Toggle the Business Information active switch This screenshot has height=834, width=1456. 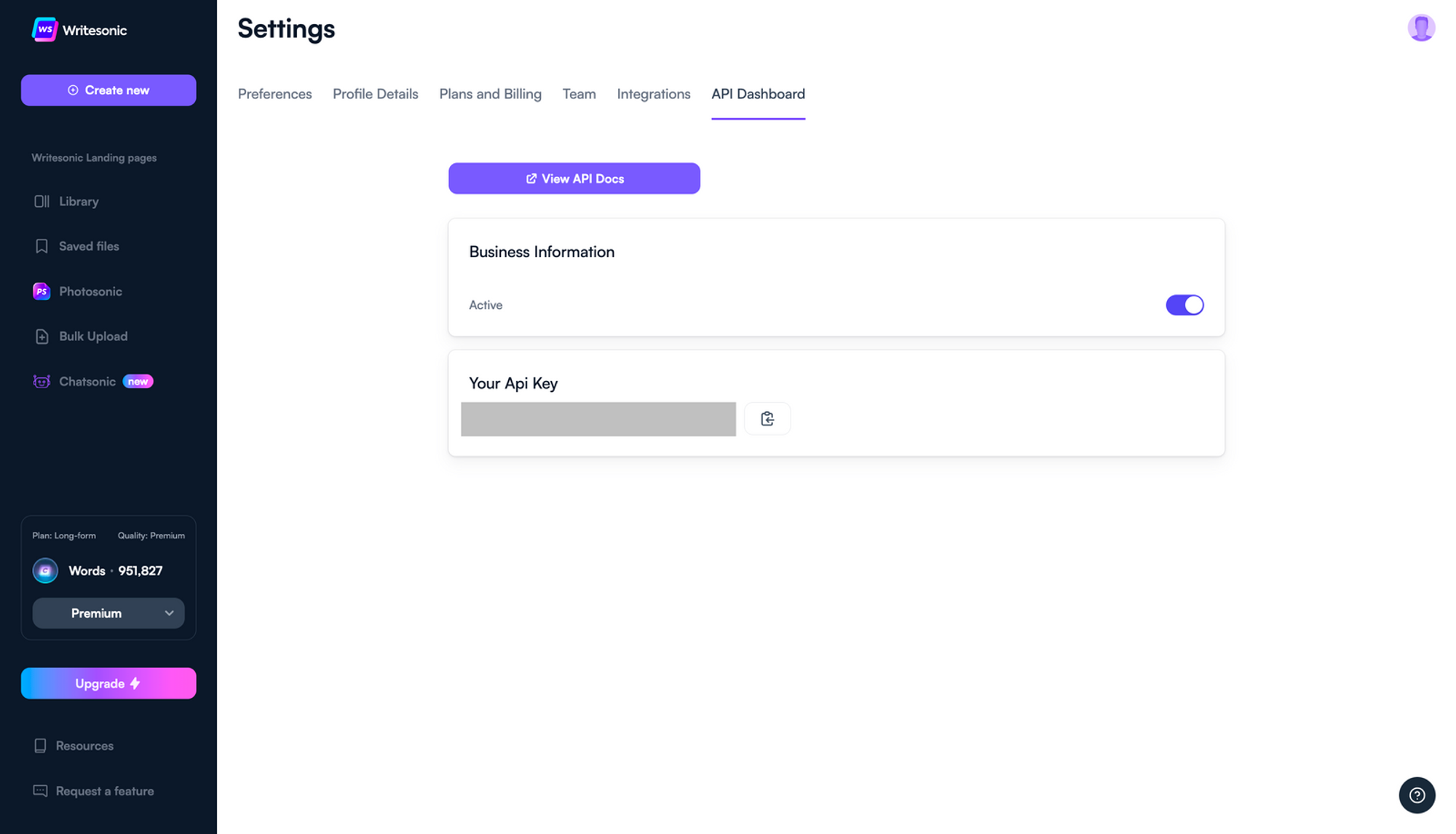click(x=1185, y=304)
